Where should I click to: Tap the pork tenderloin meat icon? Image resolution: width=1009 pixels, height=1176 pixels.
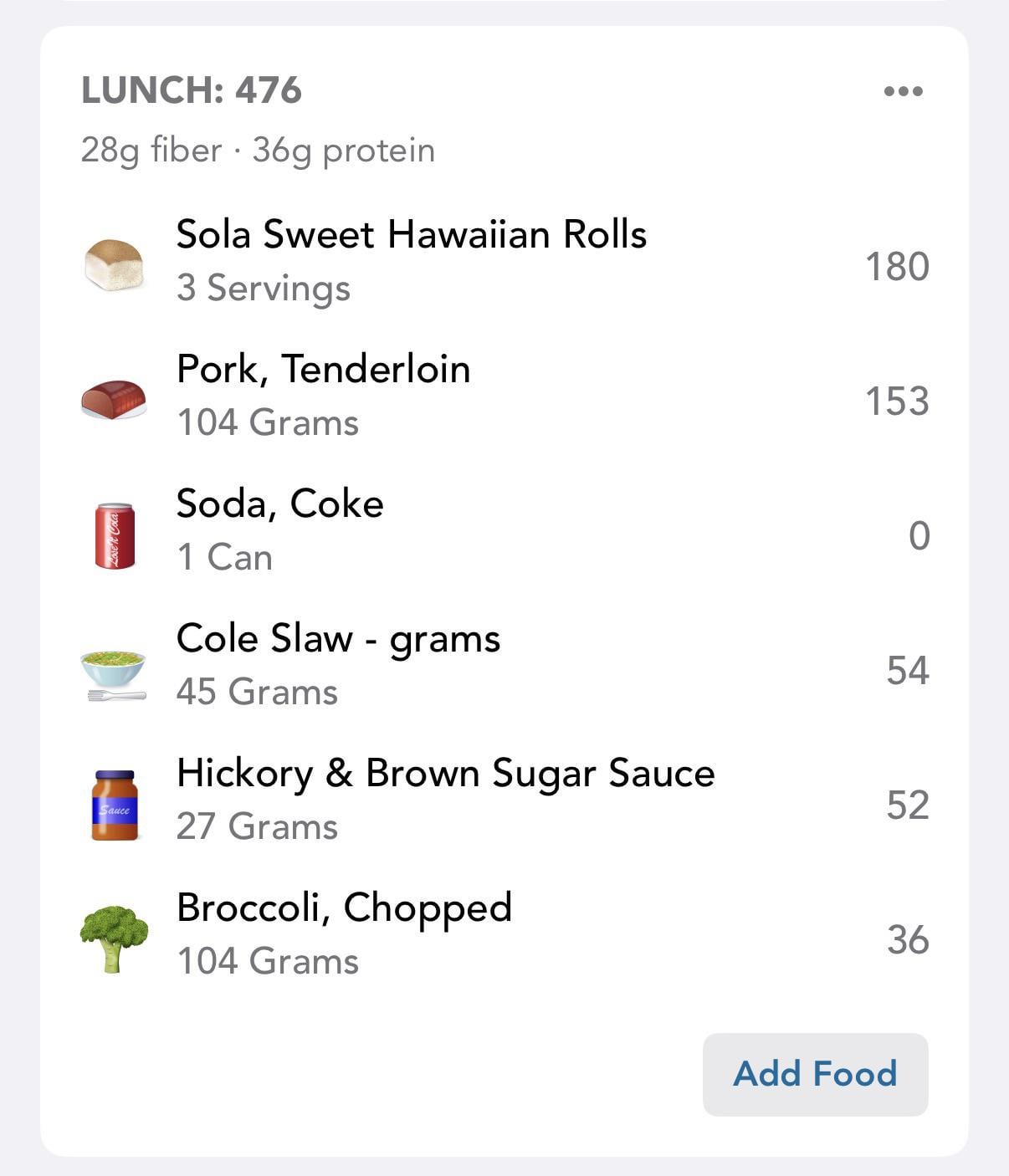(x=114, y=400)
